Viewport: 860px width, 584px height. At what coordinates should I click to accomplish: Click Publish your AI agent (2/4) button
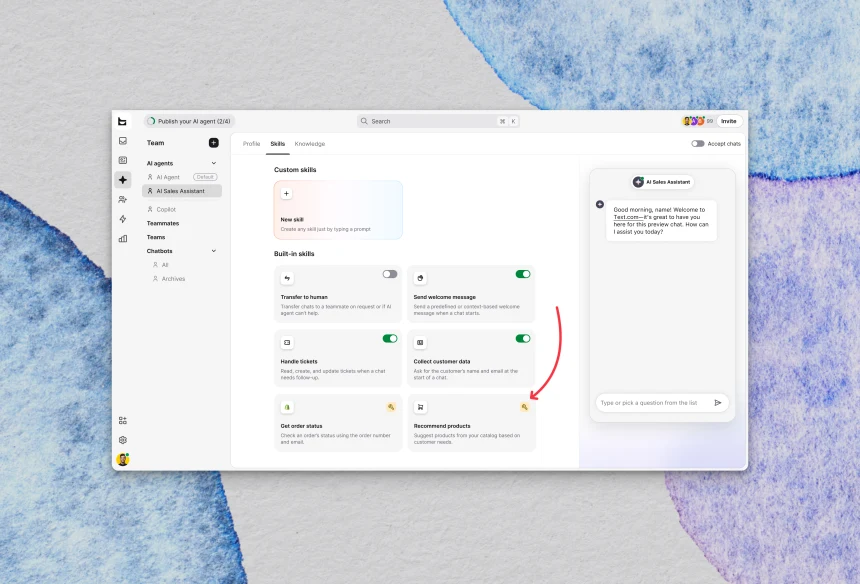click(x=190, y=121)
